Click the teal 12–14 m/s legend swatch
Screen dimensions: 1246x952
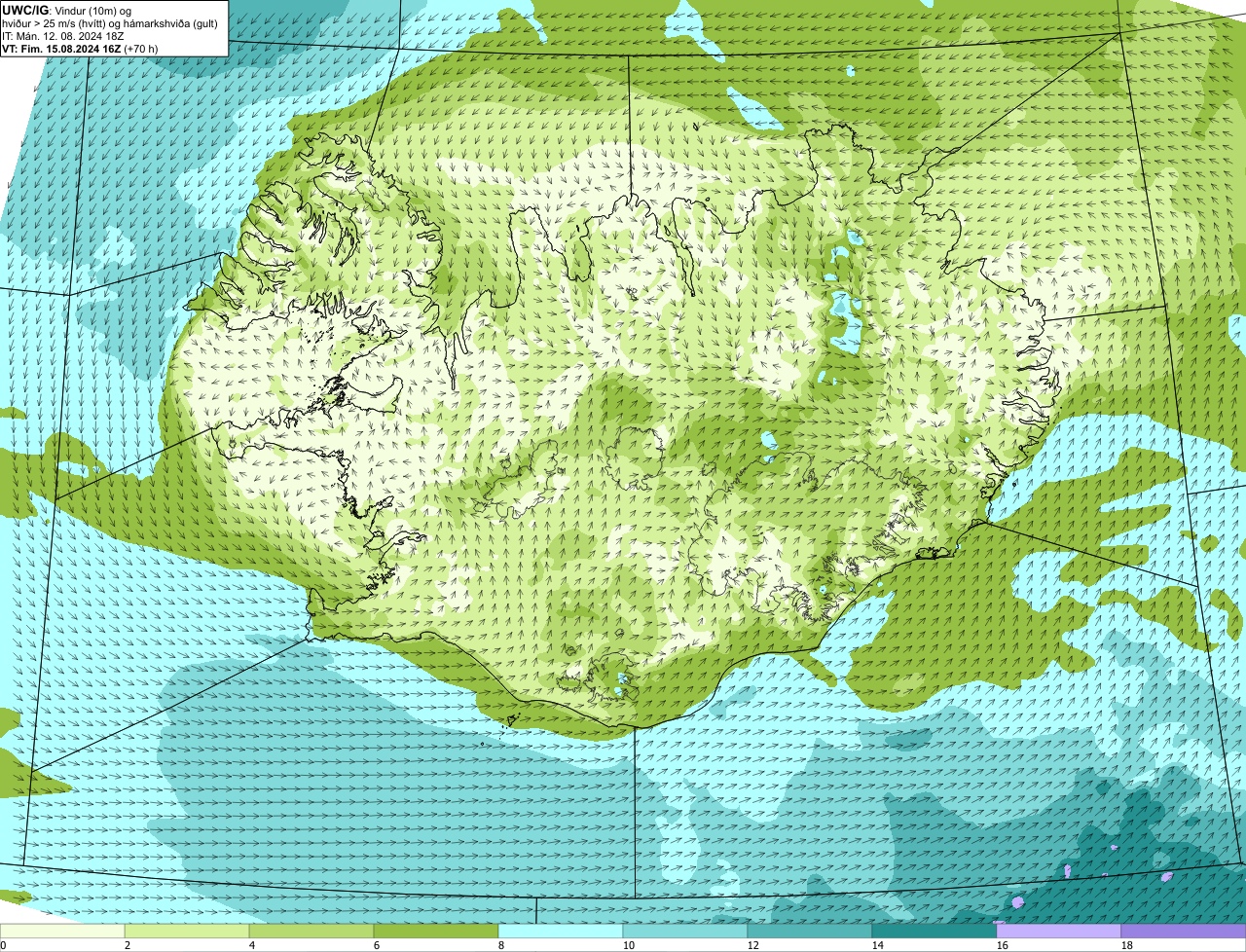810,932
